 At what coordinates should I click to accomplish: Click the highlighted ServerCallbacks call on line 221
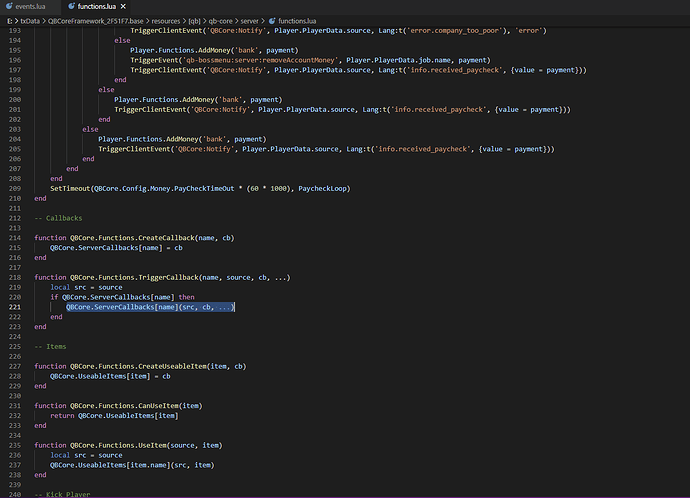150,307
